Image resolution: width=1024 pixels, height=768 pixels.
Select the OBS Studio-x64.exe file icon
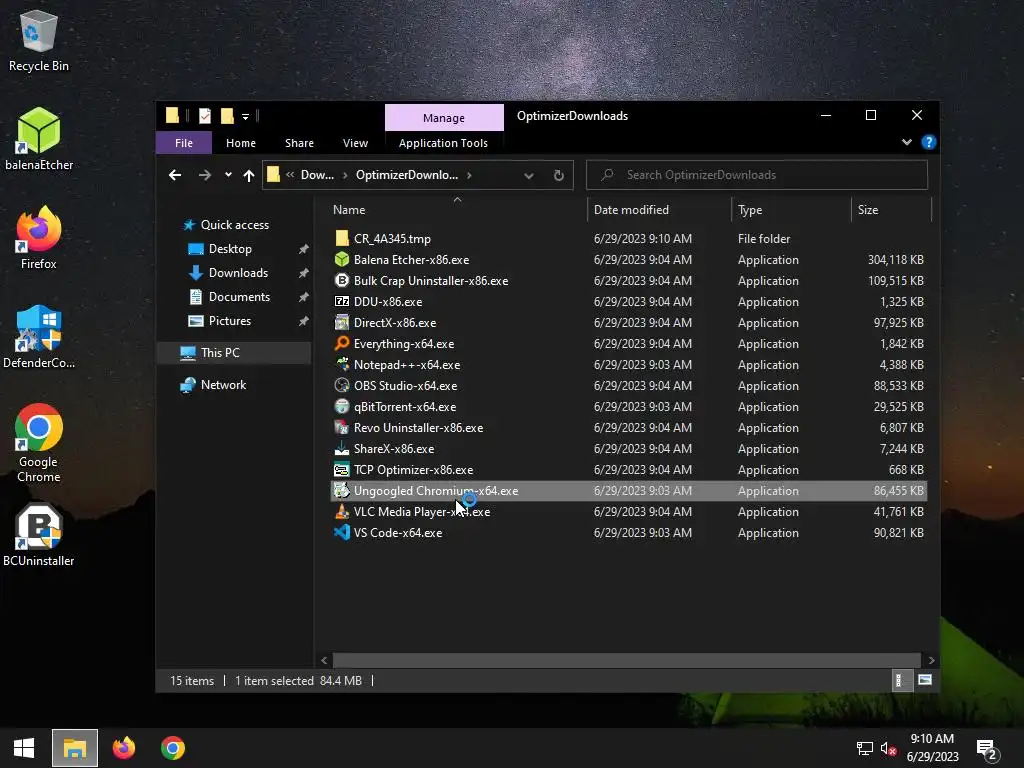point(342,385)
